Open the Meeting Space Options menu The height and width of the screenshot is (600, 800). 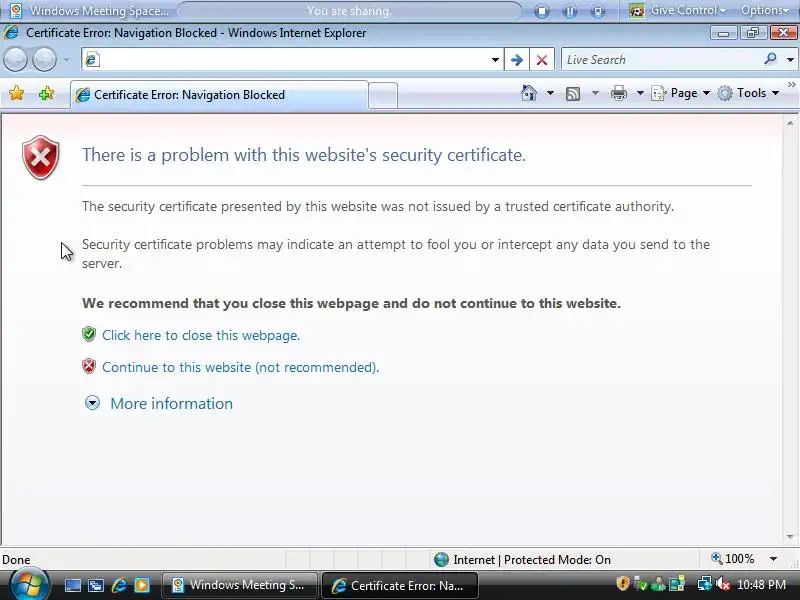765,10
